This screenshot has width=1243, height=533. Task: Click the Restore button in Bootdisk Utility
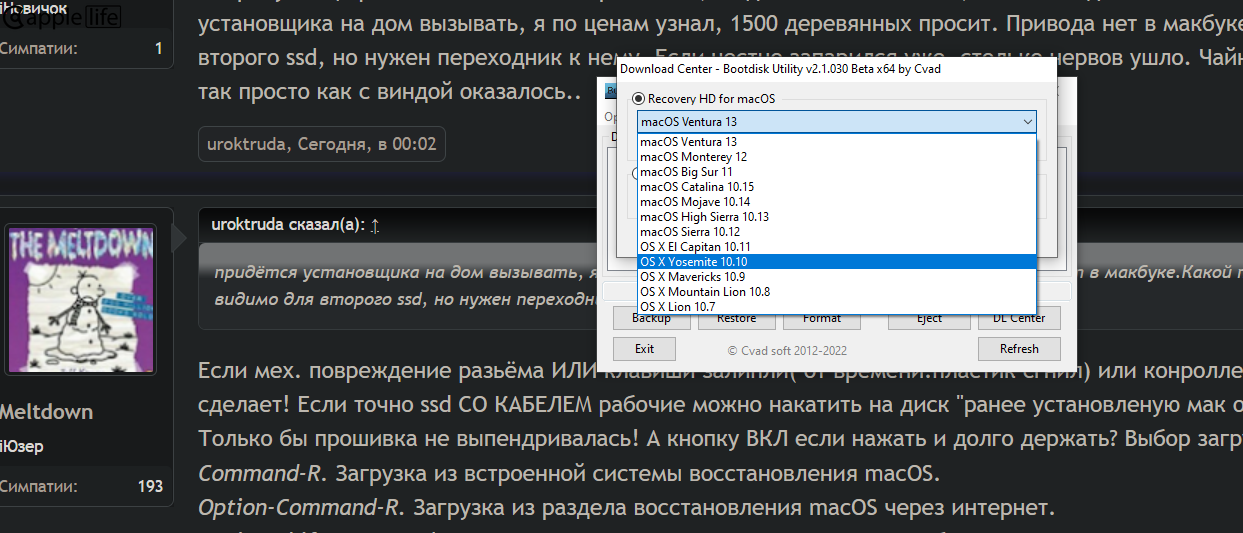[x=736, y=319]
